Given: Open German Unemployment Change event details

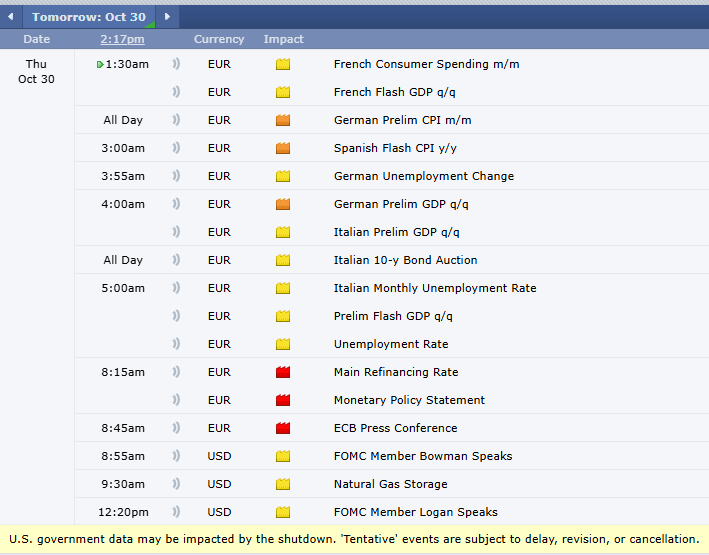Looking at the screenshot, I should (x=423, y=176).
